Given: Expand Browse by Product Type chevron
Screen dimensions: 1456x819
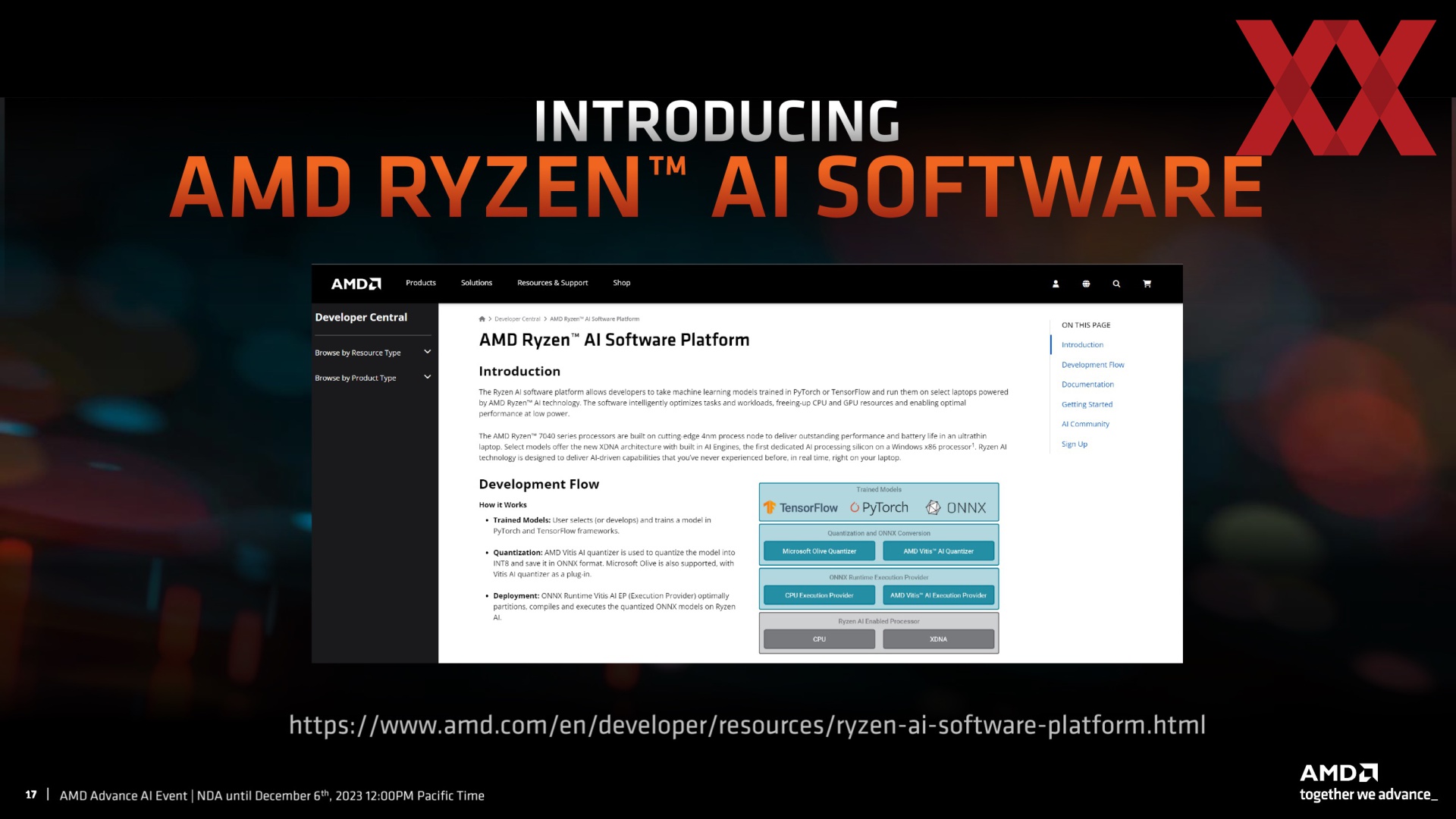Looking at the screenshot, I should [427, 377].
